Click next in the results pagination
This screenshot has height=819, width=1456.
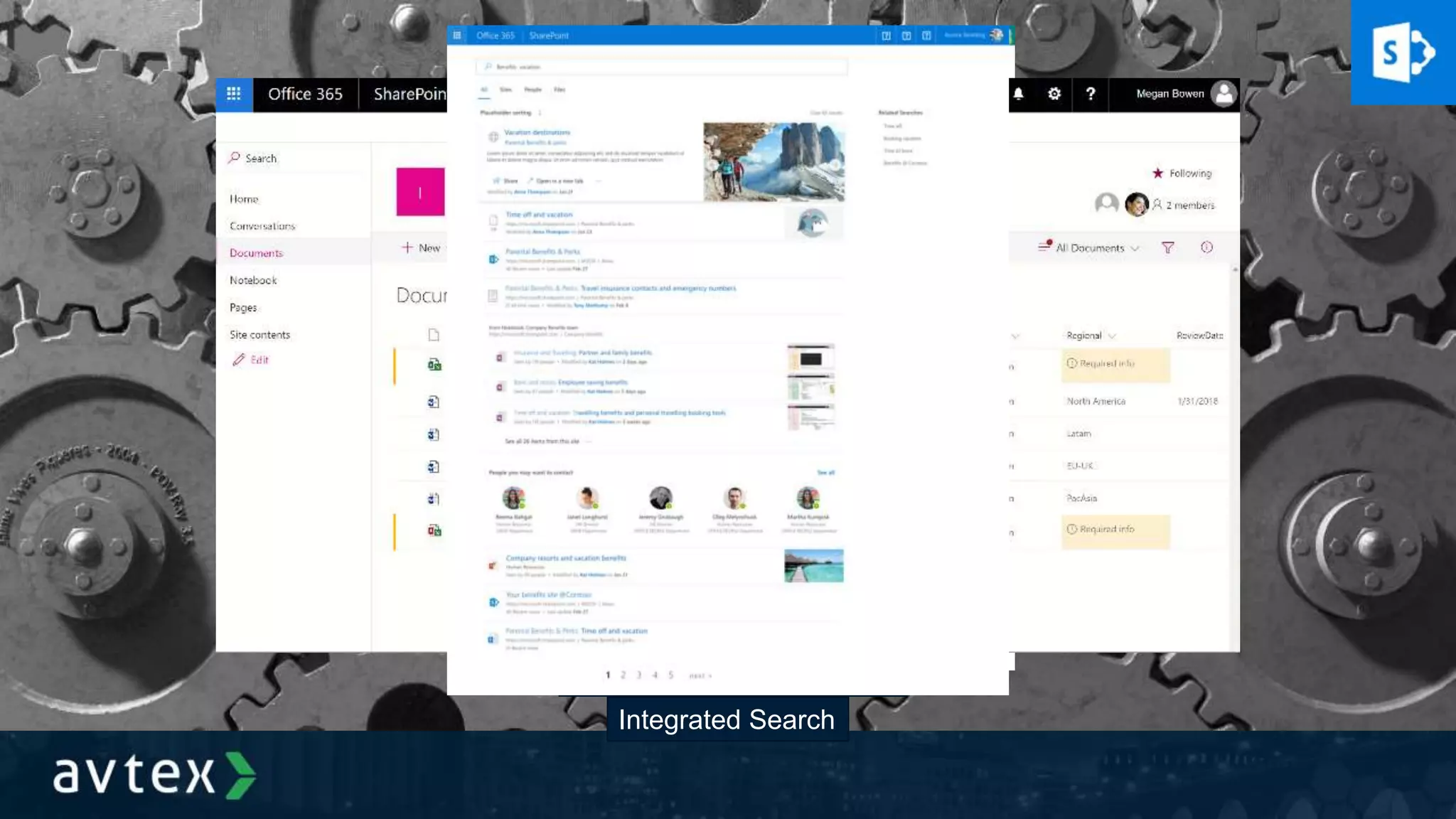pyautogui.click(x=700, y=676)
